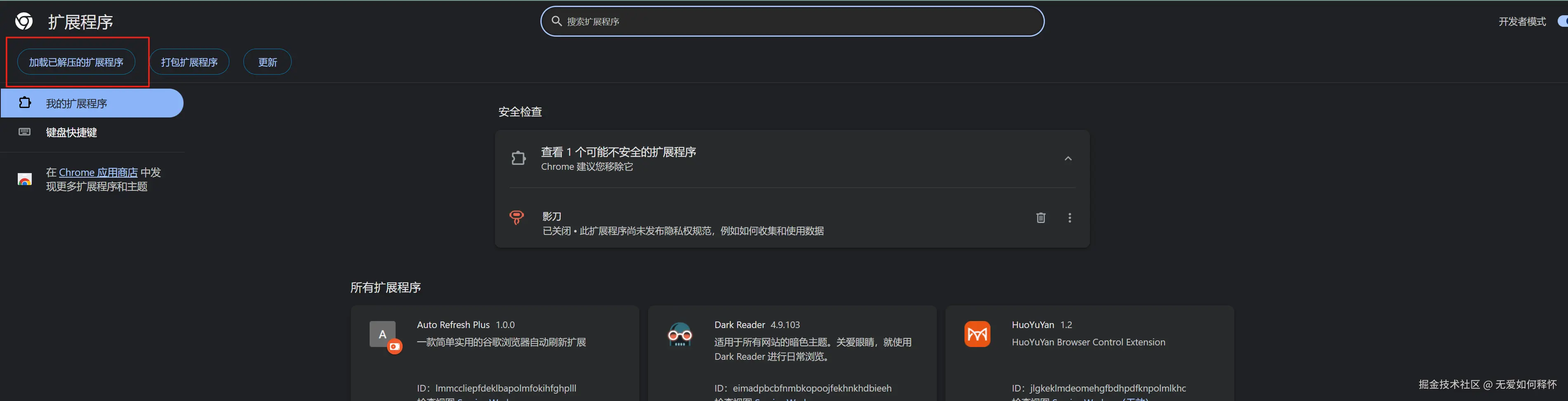Click Auto Refresh Plus version 1.0.0
The height and width of the screenshot is (401, 1568).
click(x=505, y=325)
